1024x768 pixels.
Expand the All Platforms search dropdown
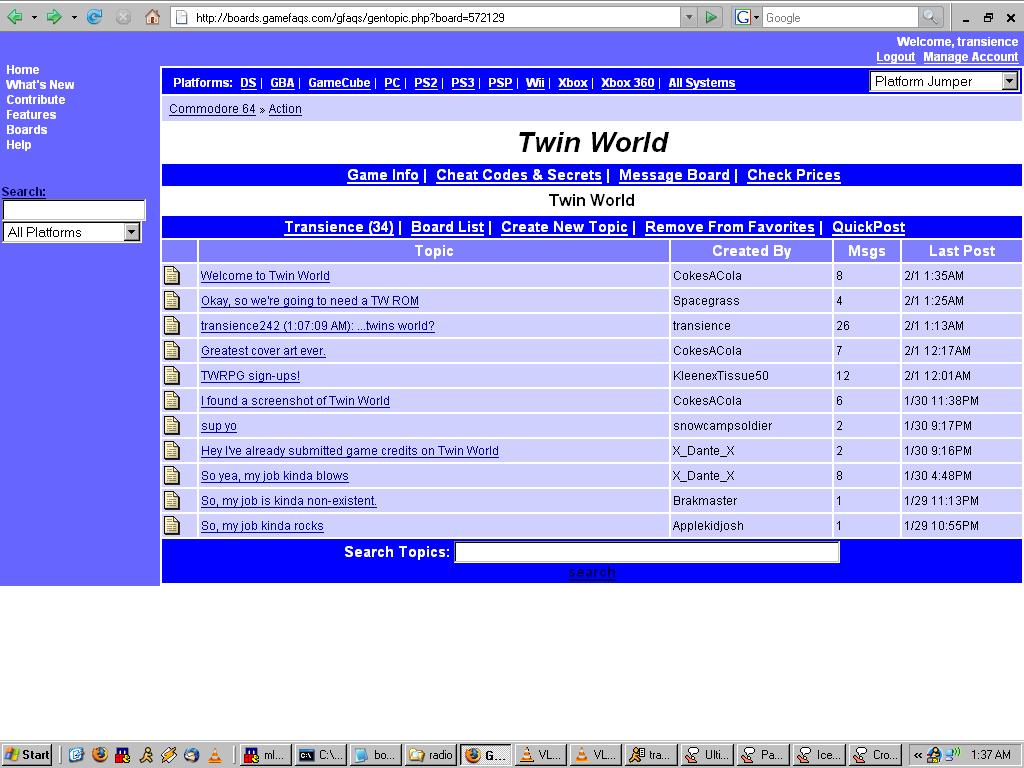131,232
